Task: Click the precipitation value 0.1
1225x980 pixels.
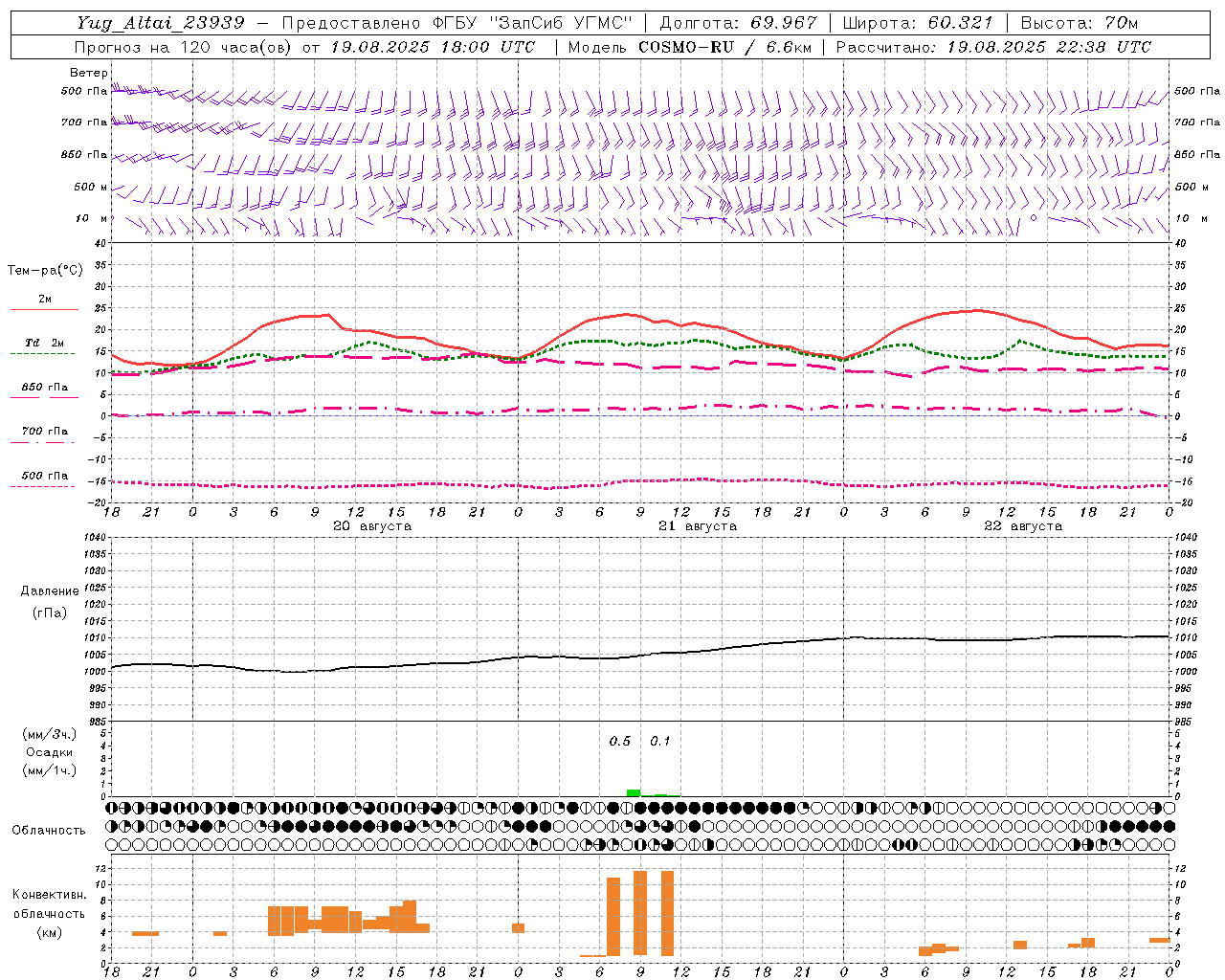Action: (660, 742)
